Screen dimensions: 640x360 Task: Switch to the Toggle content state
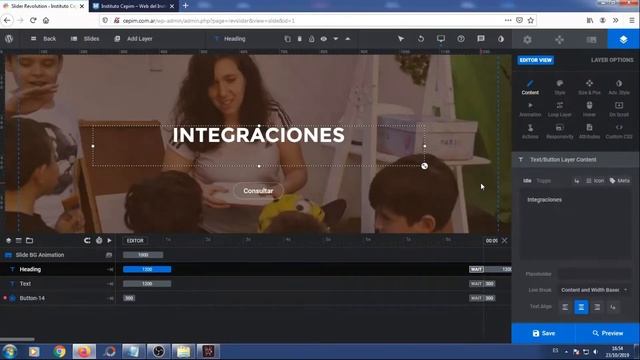pyautogui.click(x=543, y=180)
